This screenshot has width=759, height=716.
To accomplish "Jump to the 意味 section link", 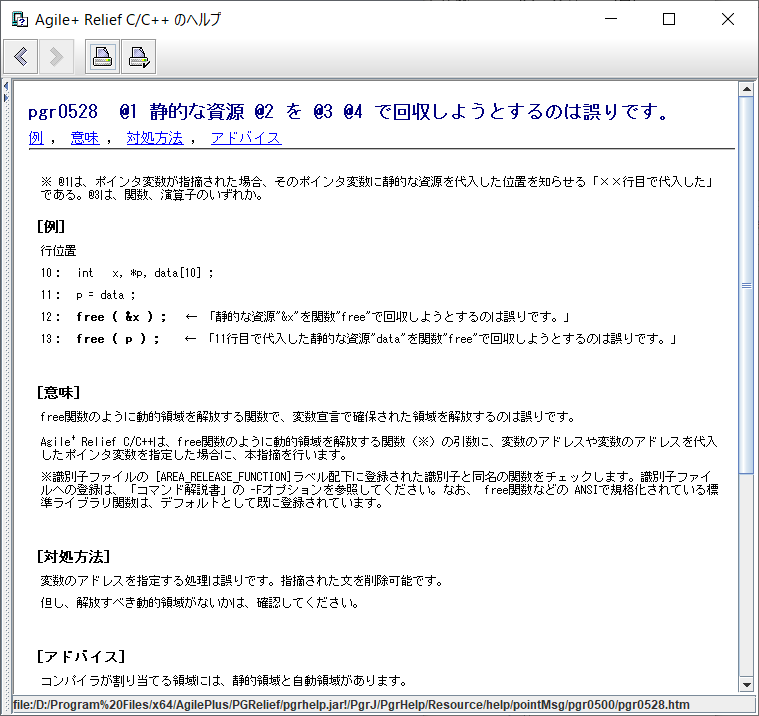I will pos(85,138).
